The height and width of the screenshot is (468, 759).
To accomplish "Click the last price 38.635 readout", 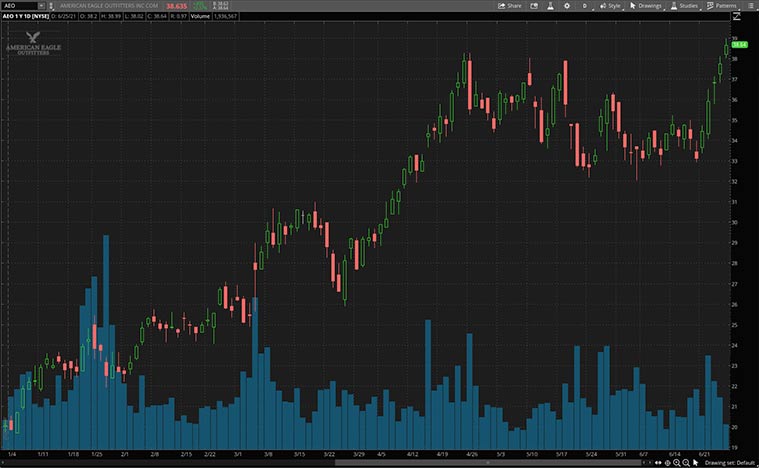I will pos(176,6).
